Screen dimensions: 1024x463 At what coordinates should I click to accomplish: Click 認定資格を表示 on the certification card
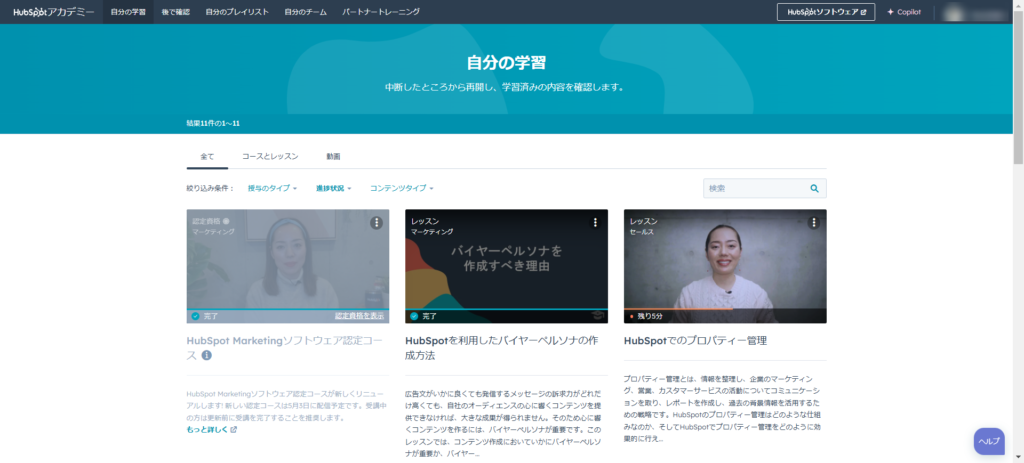pyautogui.click(x=360, y=316)
